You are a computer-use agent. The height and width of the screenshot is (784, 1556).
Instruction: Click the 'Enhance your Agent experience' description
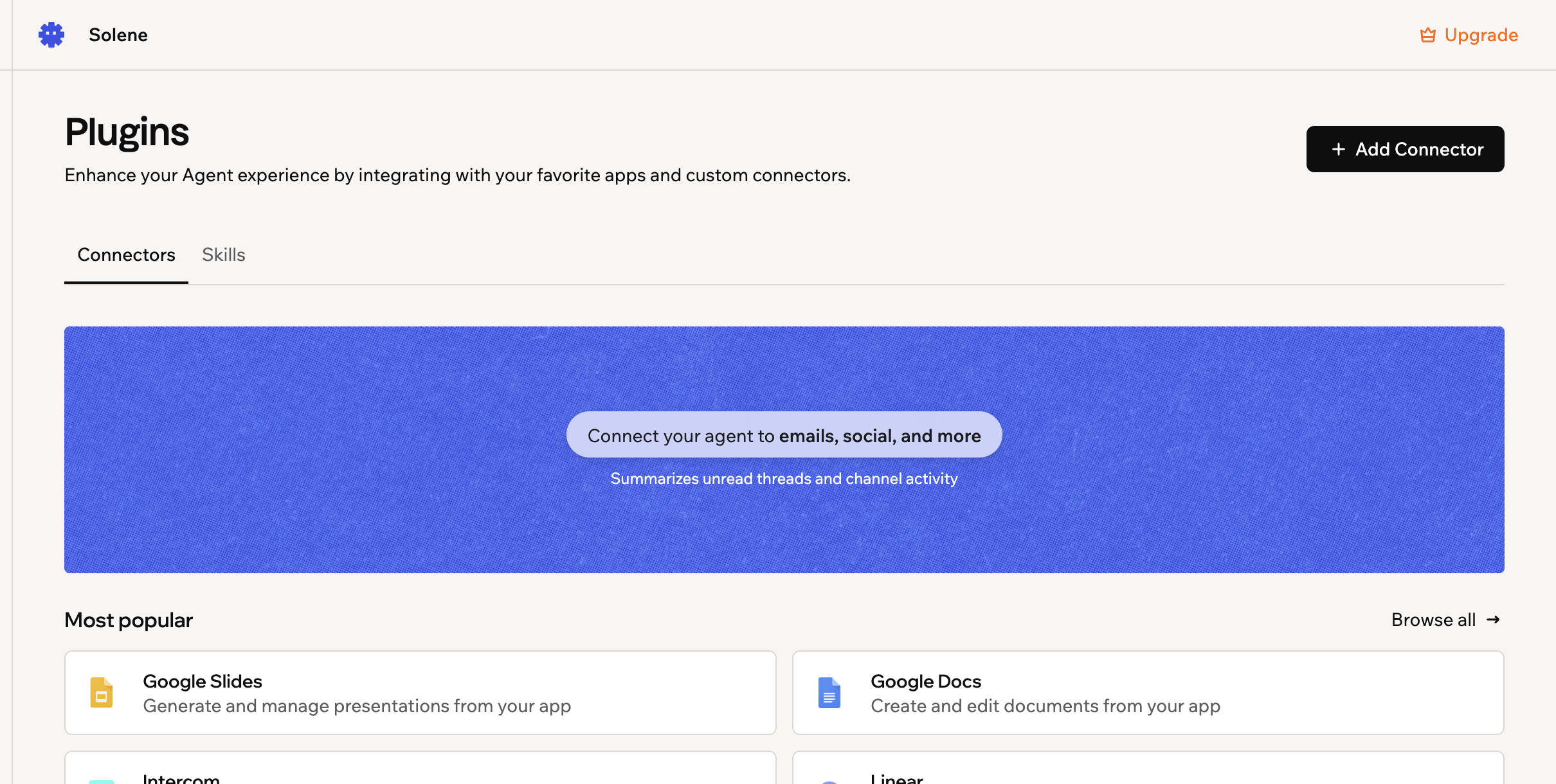[458, 175]
